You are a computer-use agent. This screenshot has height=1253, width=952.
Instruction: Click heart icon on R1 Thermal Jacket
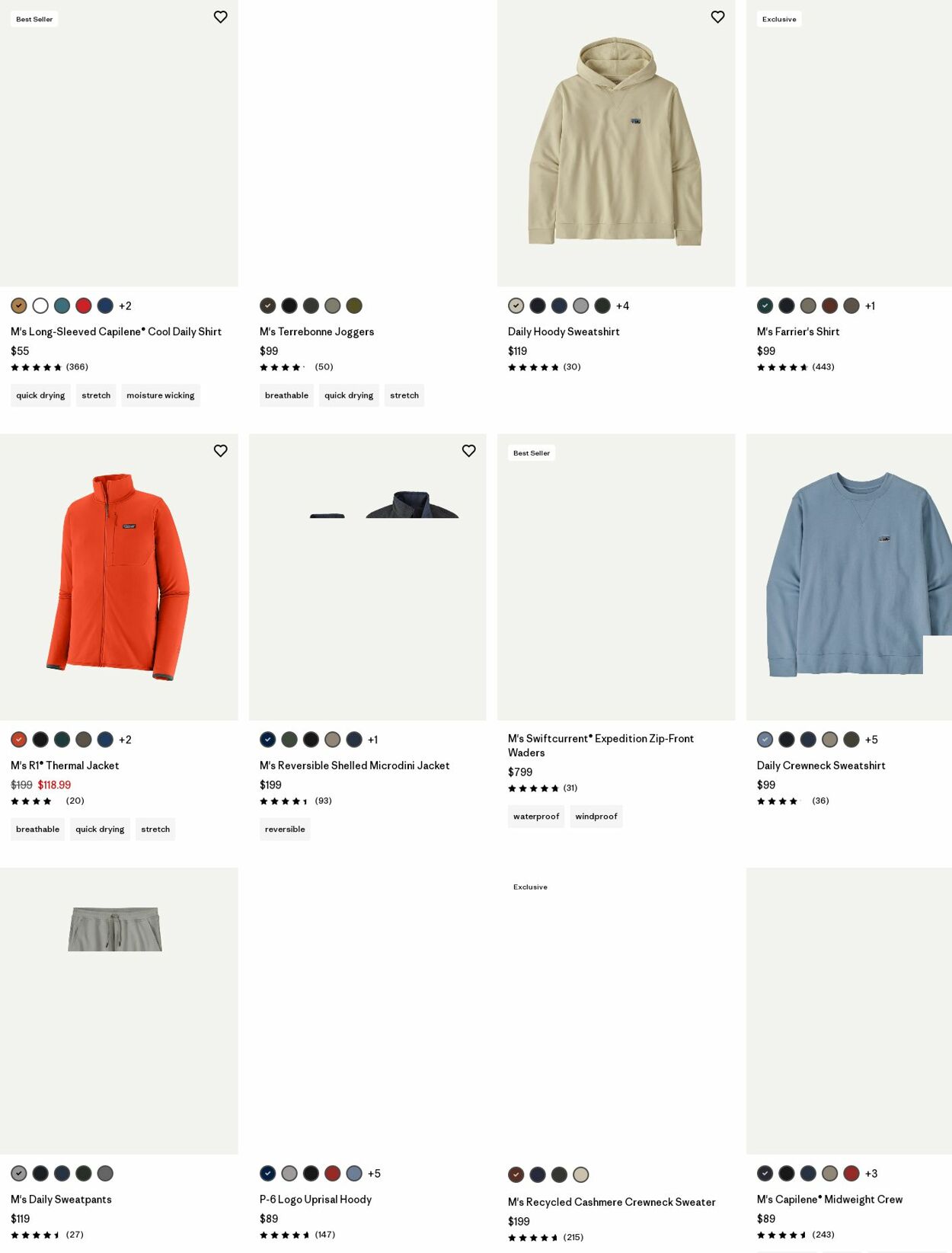click(x=220, y=451)
